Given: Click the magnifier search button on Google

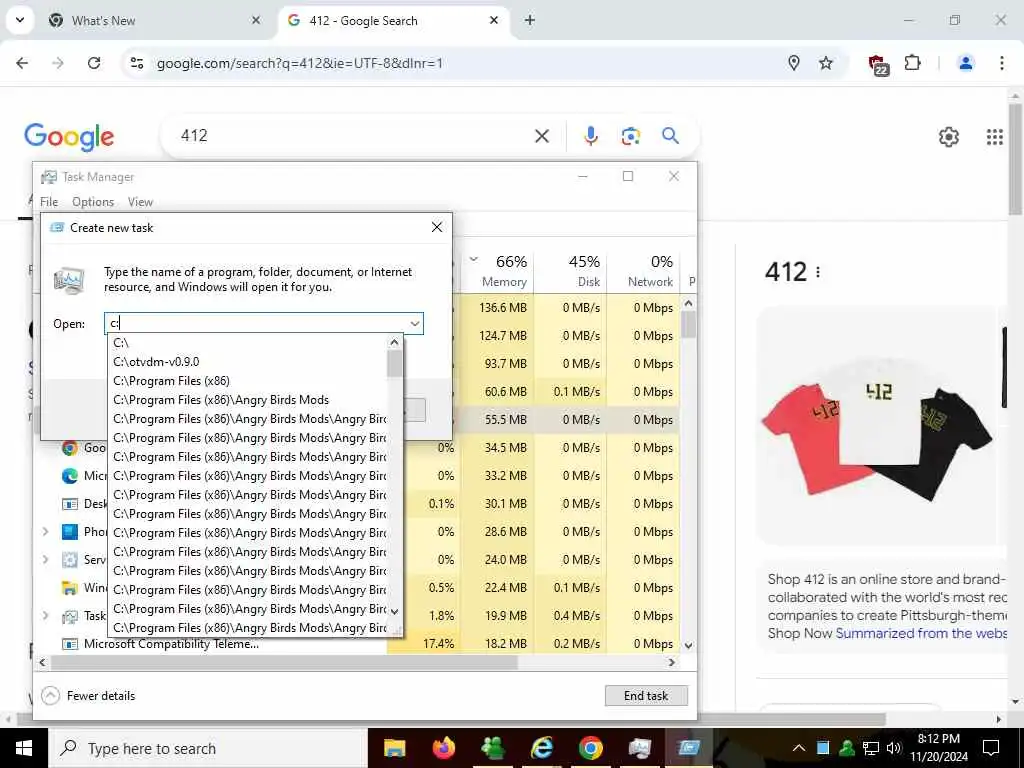Looking at the screenshot, I should [671, 136].
